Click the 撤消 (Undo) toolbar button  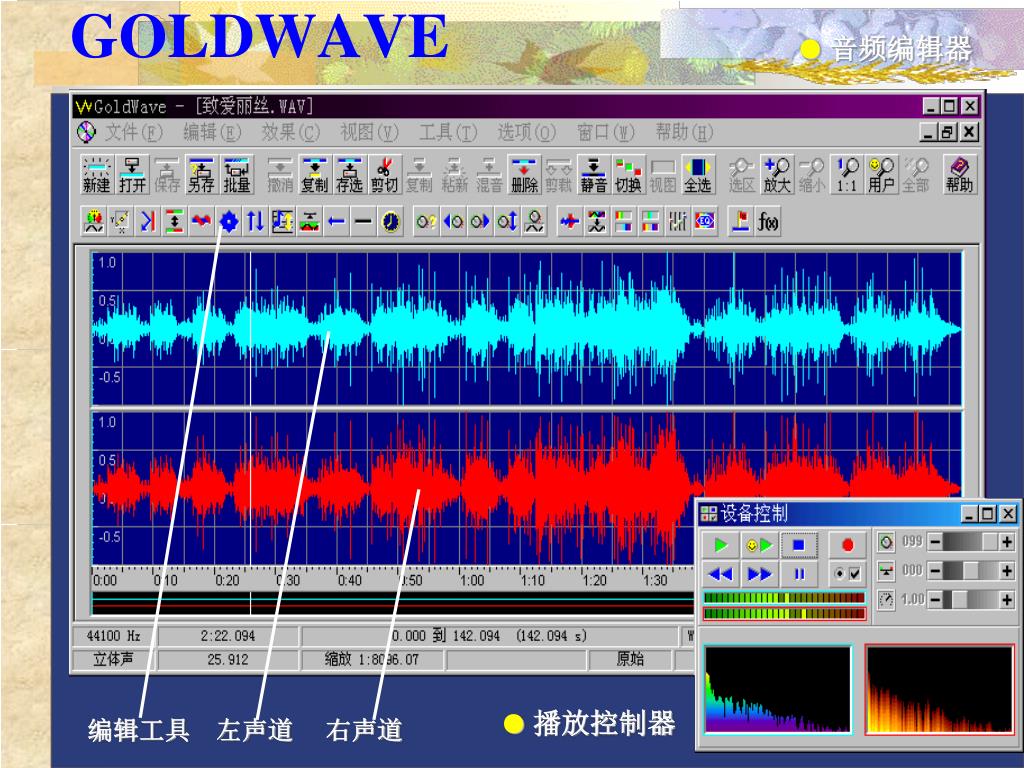point(280,174)
